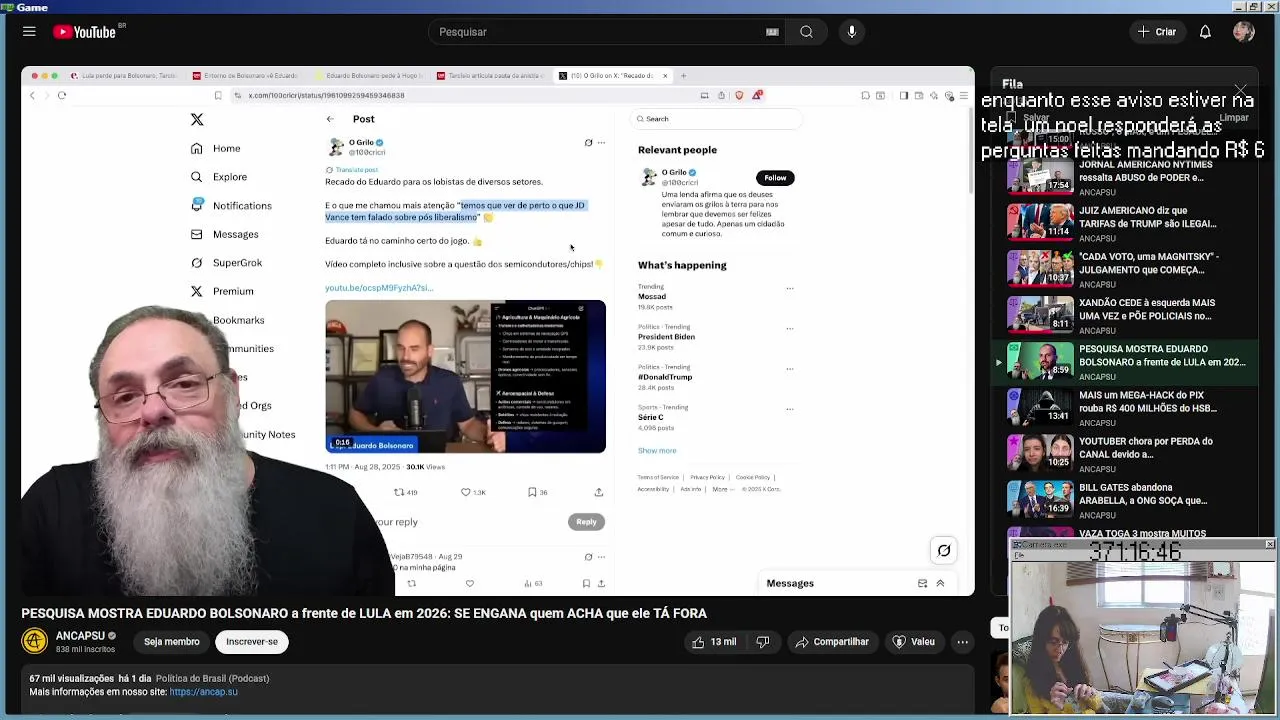1280x720 pixels.
Task: Click the gray Reply button
Action: (x=586, y=522)
